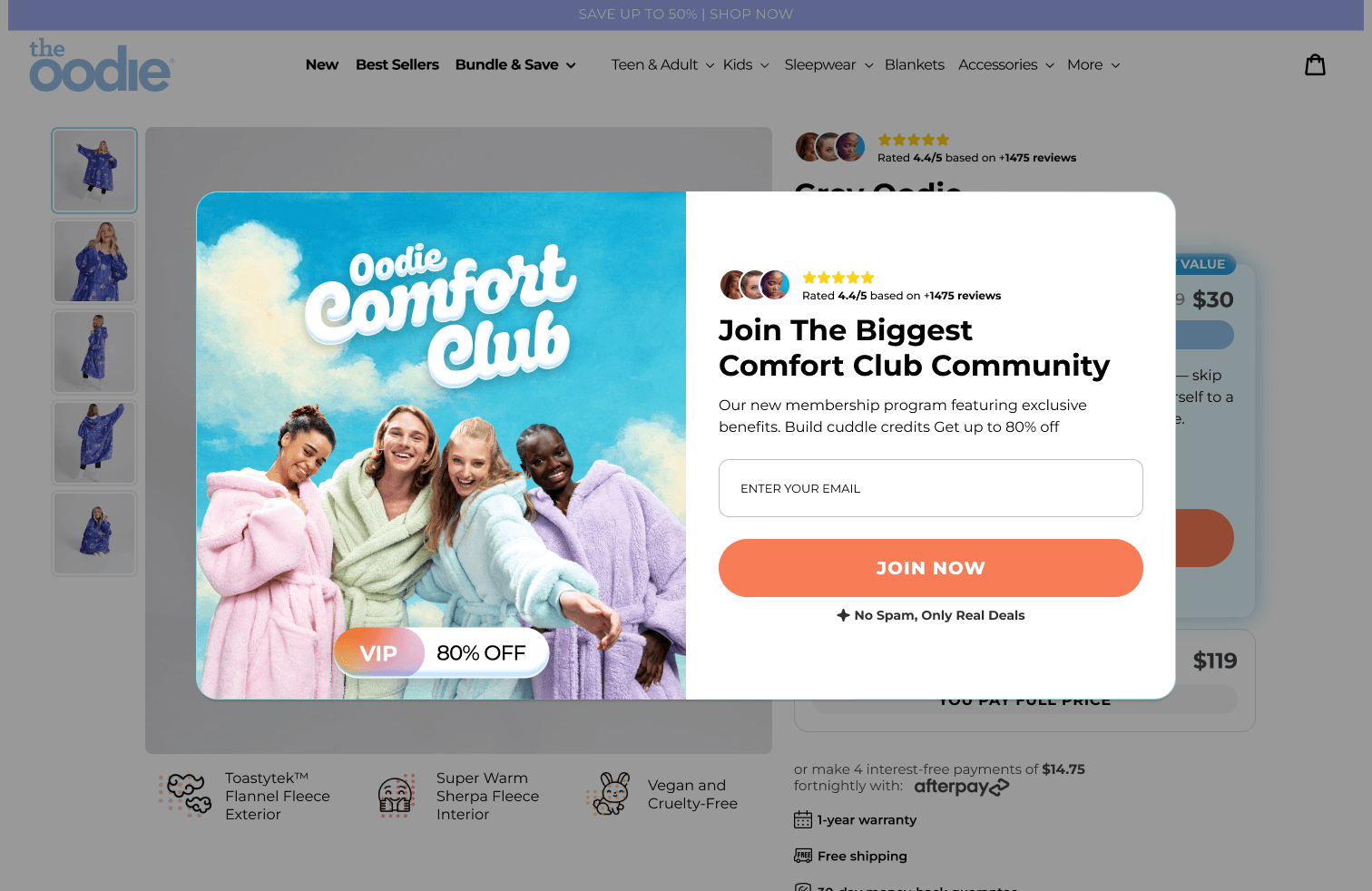Click the JOIN NOW button

tap(930, 568)
